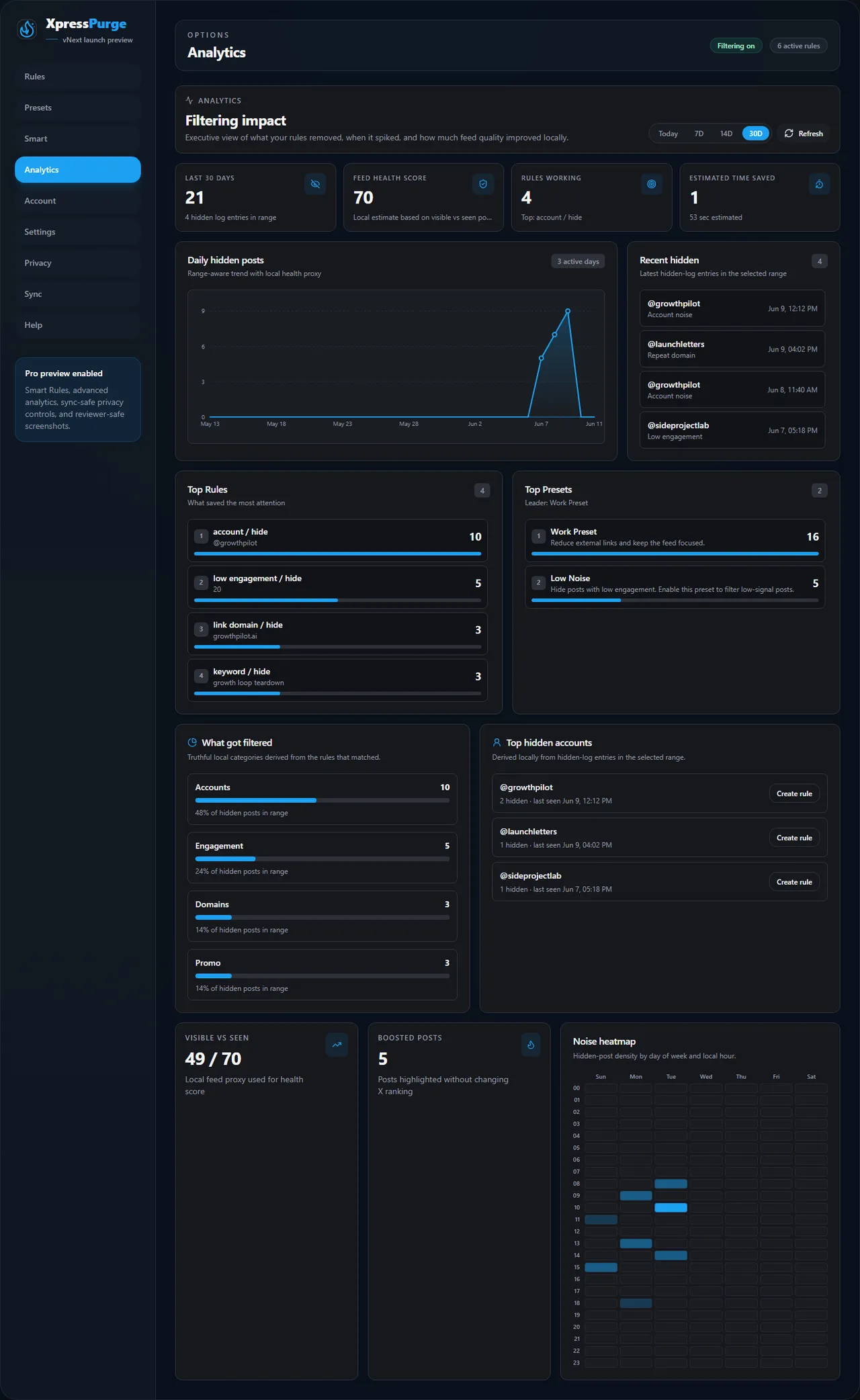Click the 6 active rules badge
This screenshot has width=860, height=1400.
tap(798, 46)
